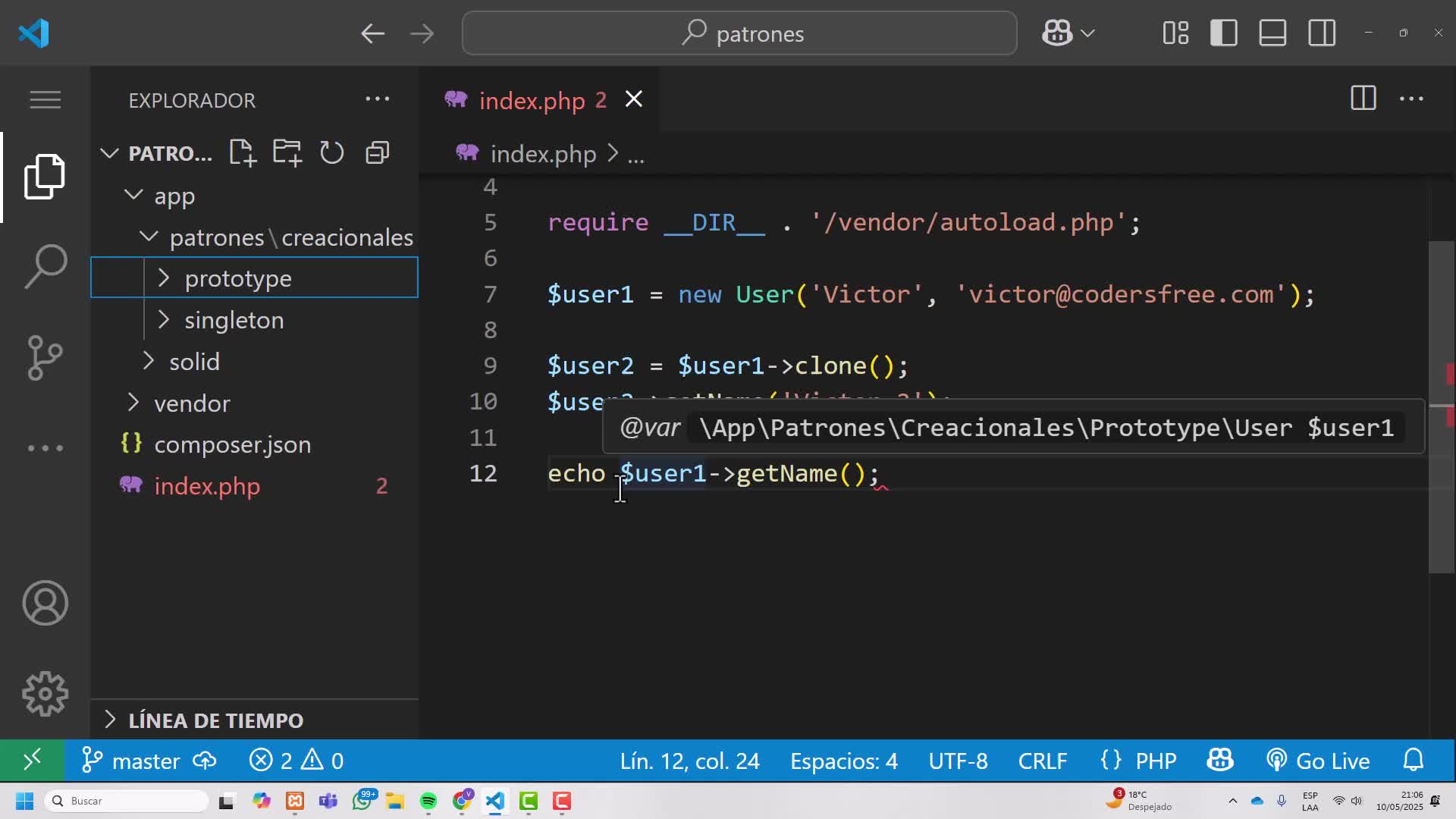Change indentation via Espacios: 4
Viewport: 1456px width, 819px height.
pyautogui.click(x=844, y=761)
